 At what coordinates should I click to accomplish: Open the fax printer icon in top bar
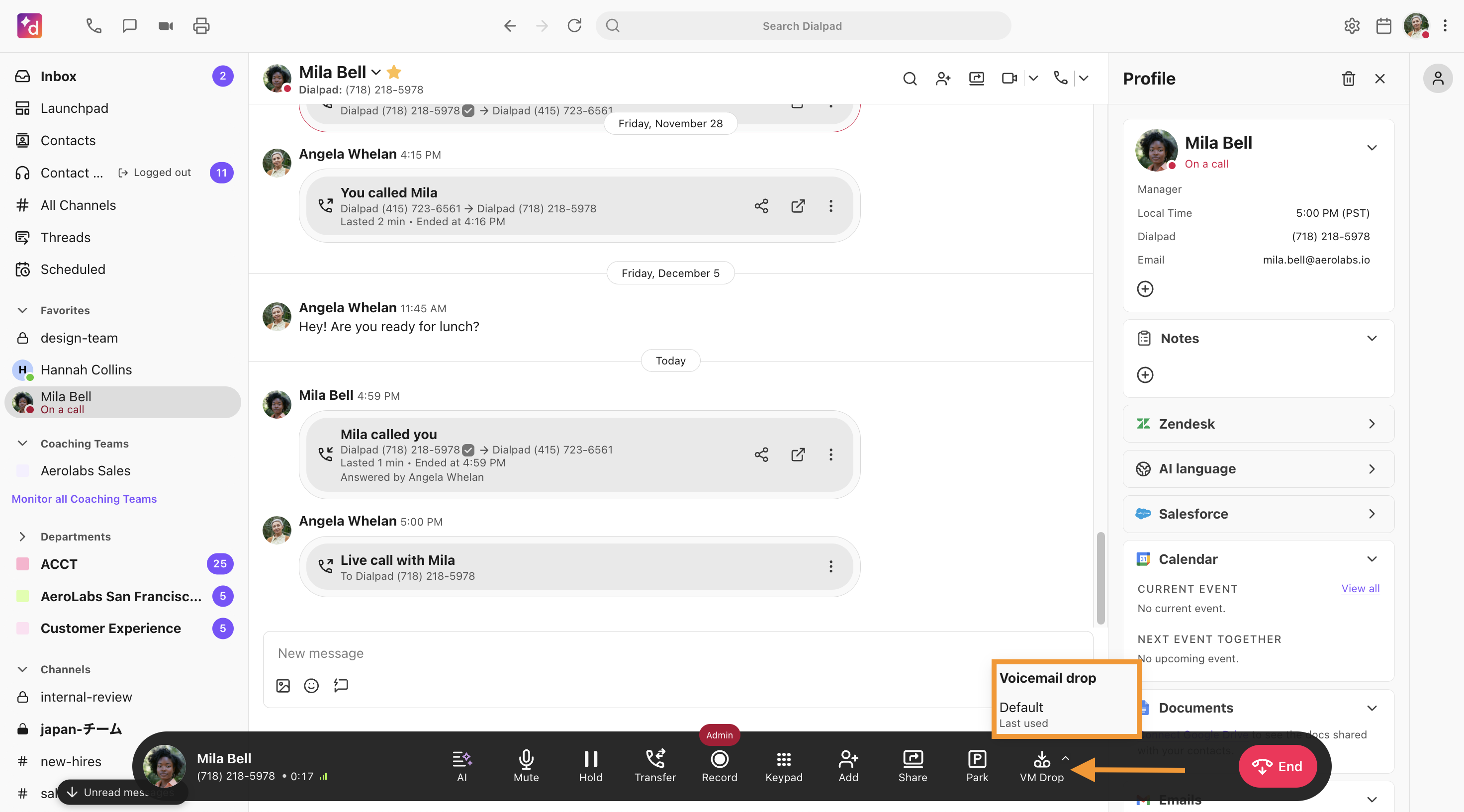(201, 25)
